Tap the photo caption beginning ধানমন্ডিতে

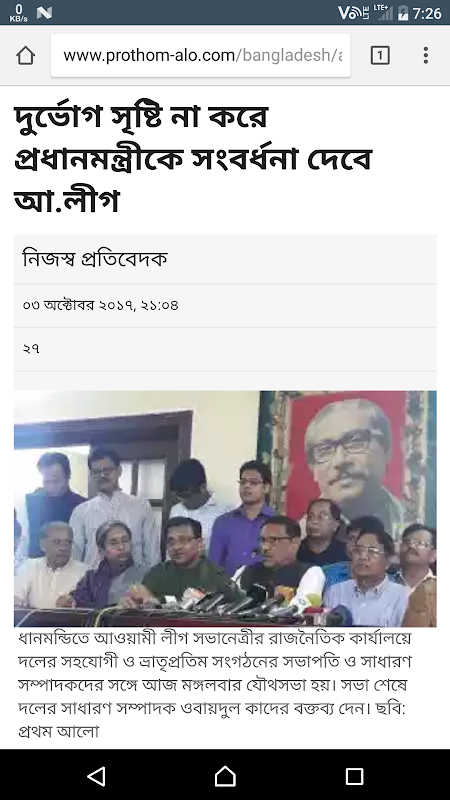click(x=215, y=685)
